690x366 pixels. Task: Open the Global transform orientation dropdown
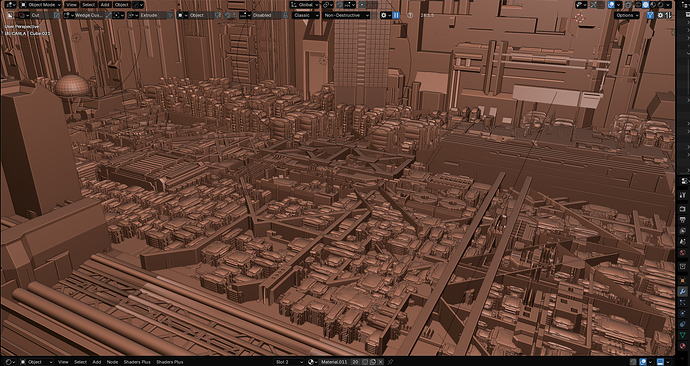[305, 5]
